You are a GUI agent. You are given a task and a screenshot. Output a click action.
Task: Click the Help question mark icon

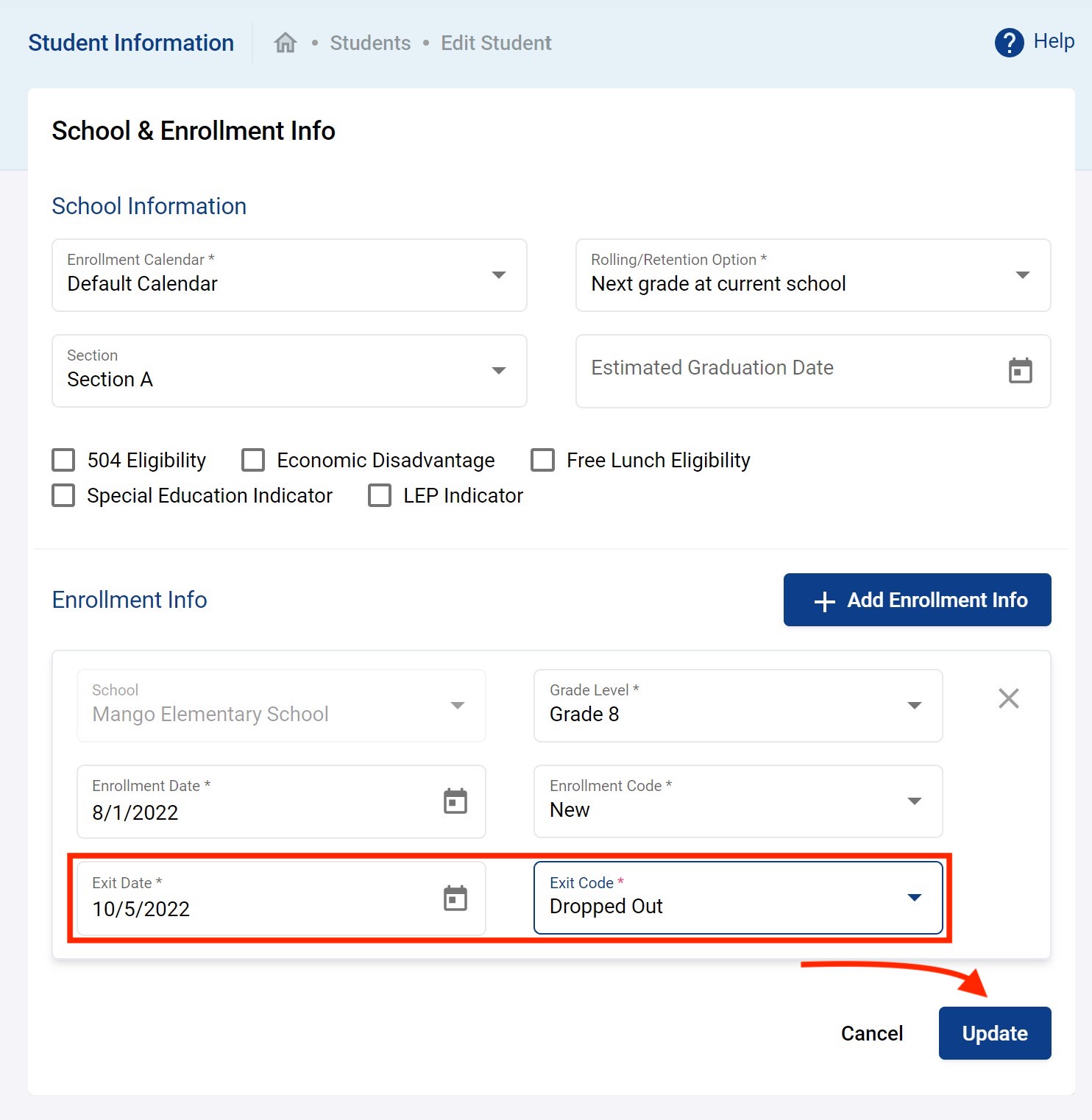click(1009, 43)
